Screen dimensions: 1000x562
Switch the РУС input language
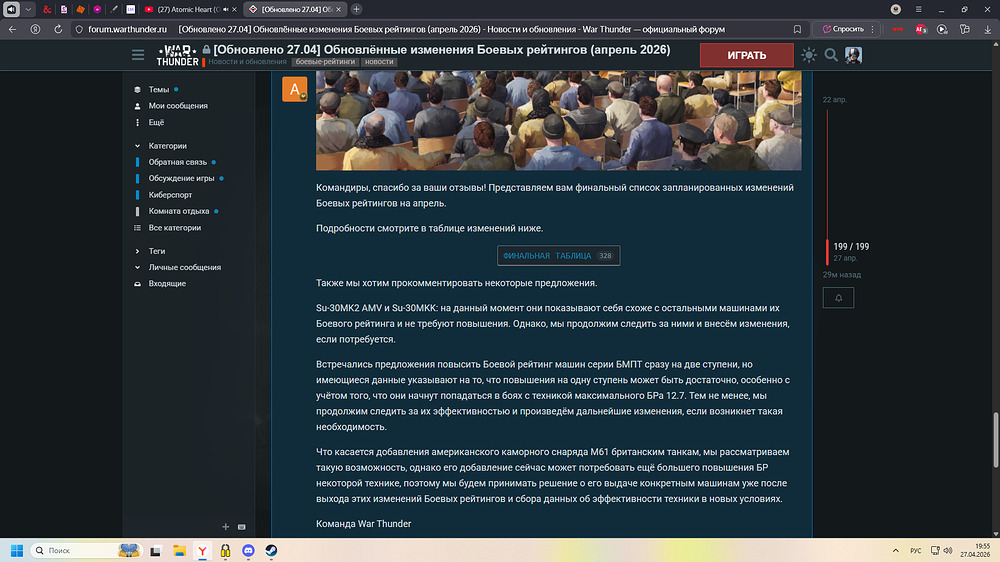point(915,551)
